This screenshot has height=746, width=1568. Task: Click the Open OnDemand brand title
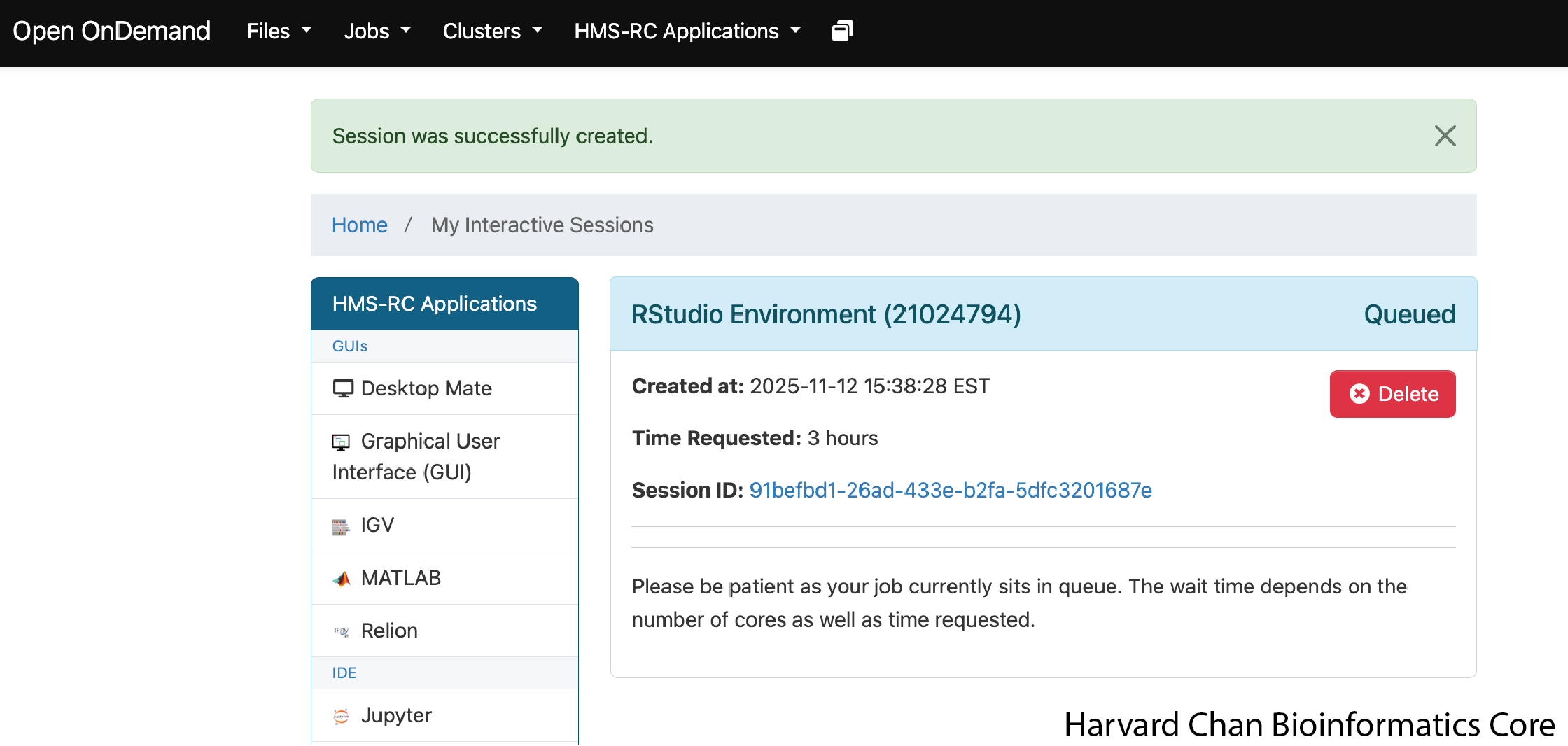click(x=111, y=31)
